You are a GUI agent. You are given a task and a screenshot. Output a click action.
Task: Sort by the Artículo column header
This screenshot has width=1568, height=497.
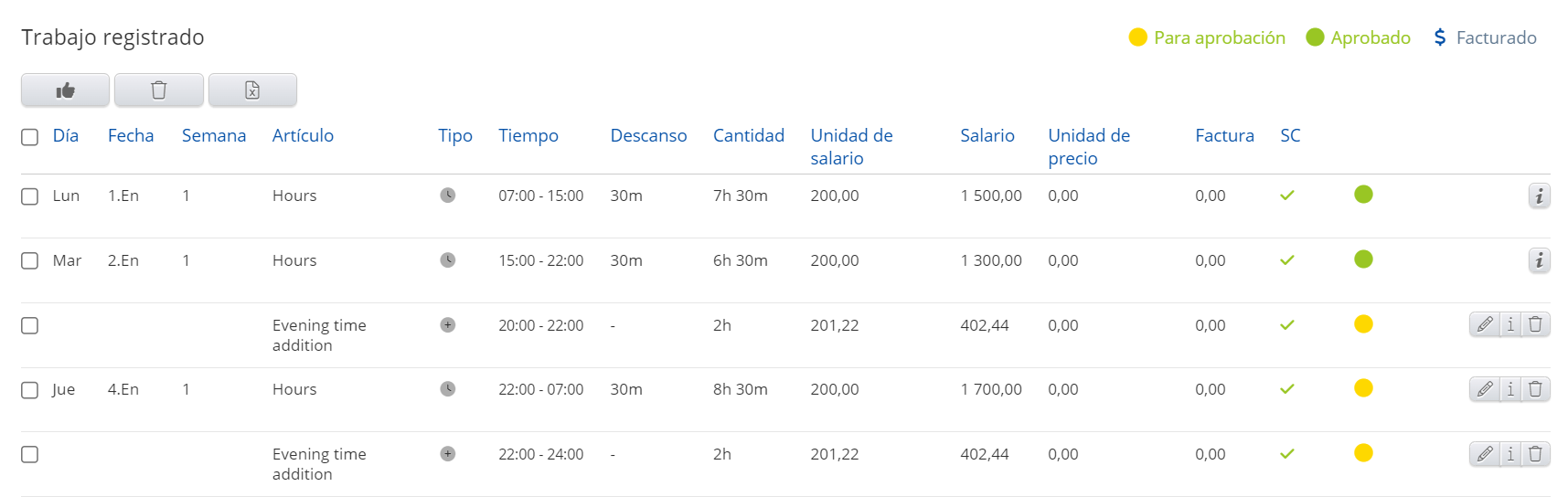click(x=303, y=135)
